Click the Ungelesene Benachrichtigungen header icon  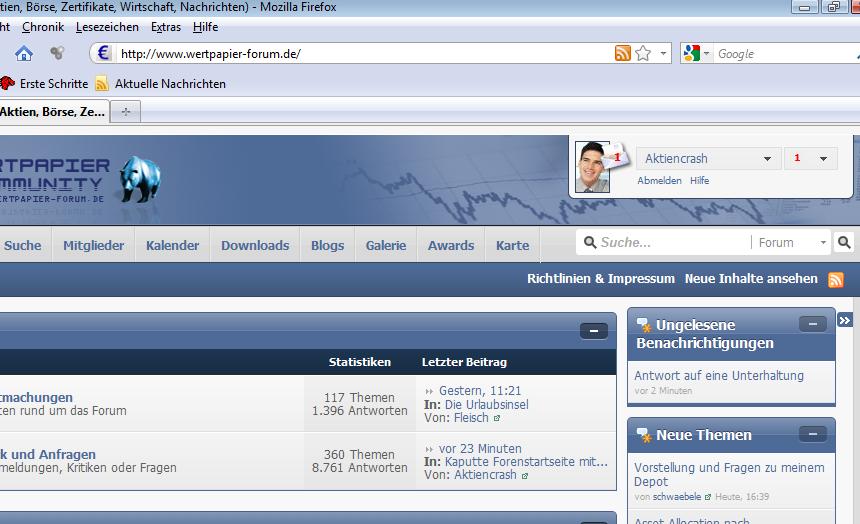(x=644, y=325)
